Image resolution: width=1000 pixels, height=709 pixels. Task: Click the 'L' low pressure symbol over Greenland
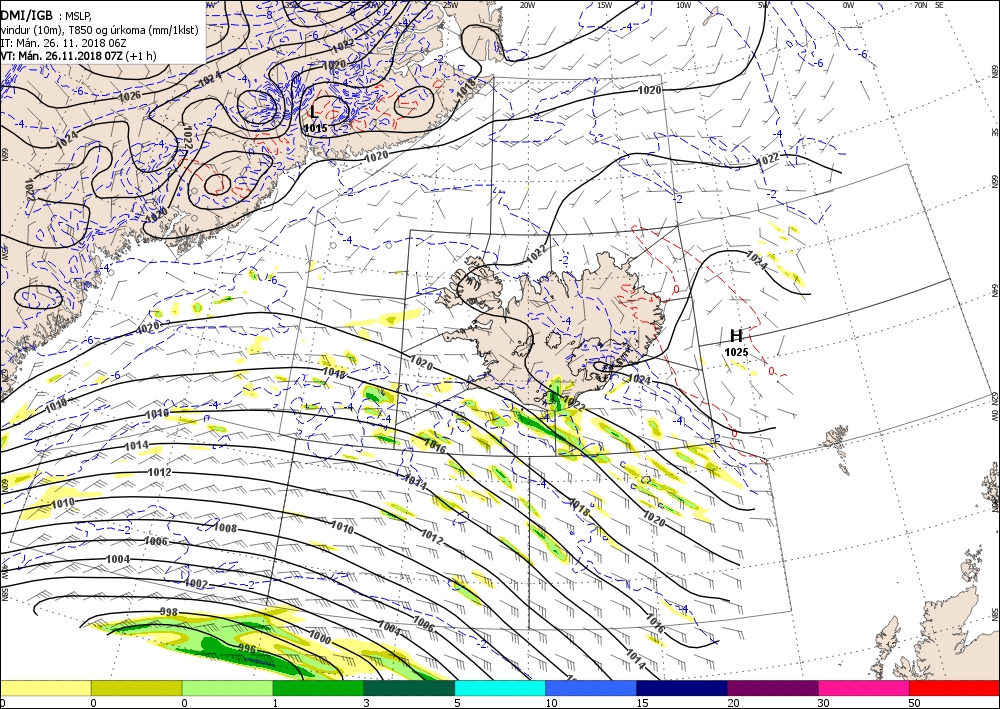pos(313,112)
